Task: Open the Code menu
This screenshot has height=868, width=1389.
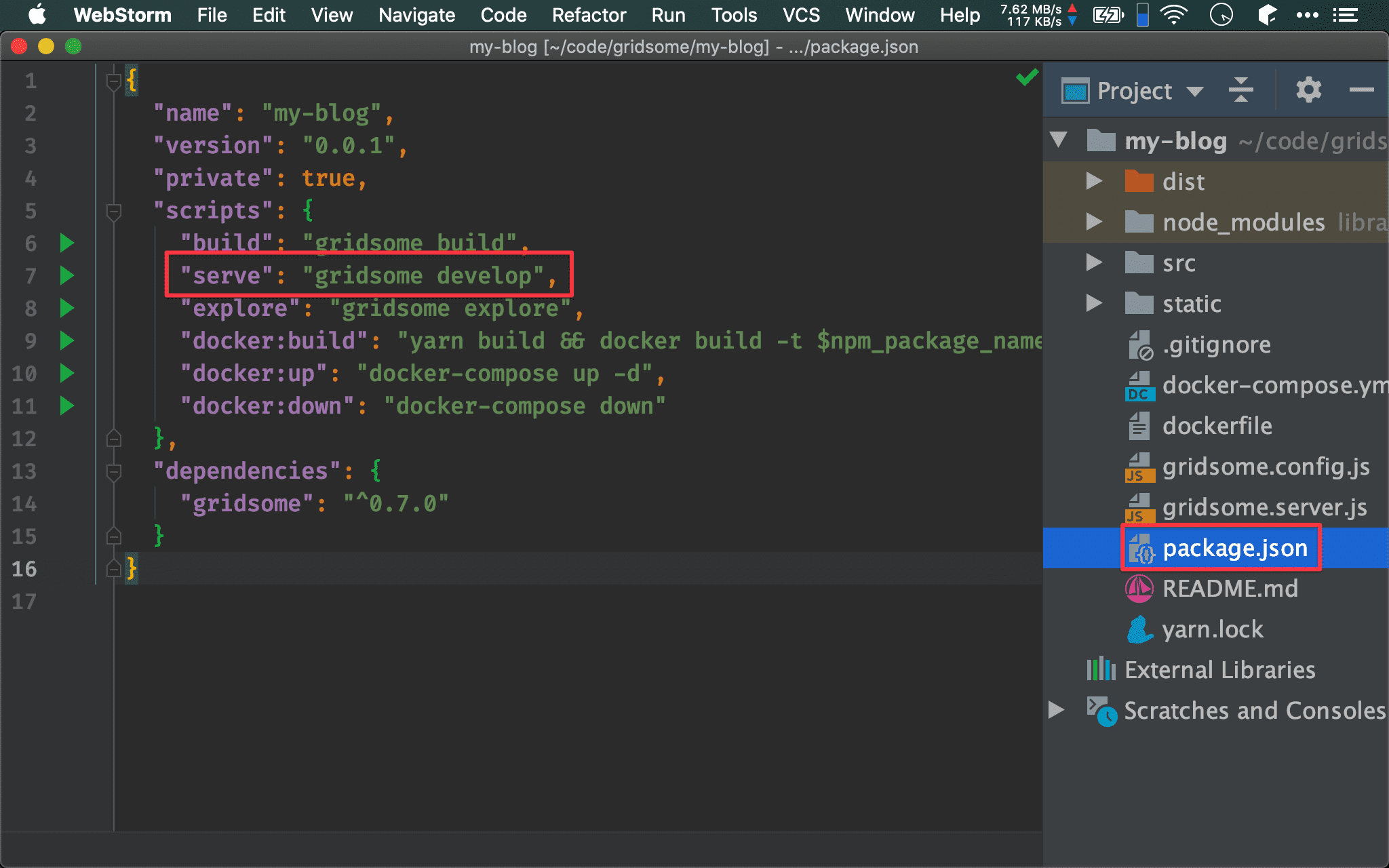Action: tap(503, 15)
